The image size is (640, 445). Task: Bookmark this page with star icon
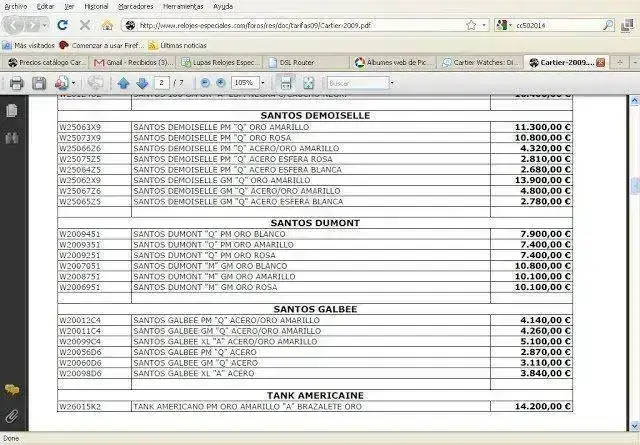(x=471, y=24)
